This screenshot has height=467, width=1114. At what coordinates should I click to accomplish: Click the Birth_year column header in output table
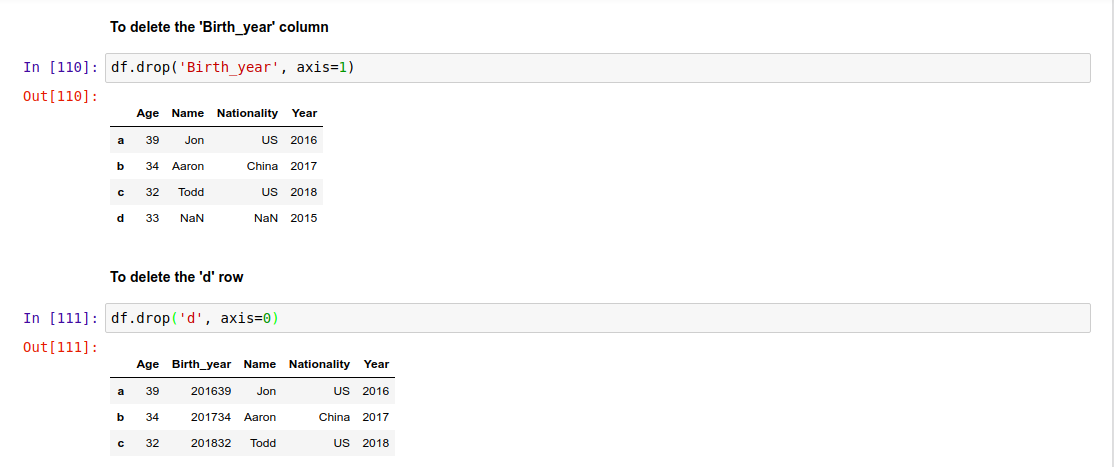pos(201,364)
